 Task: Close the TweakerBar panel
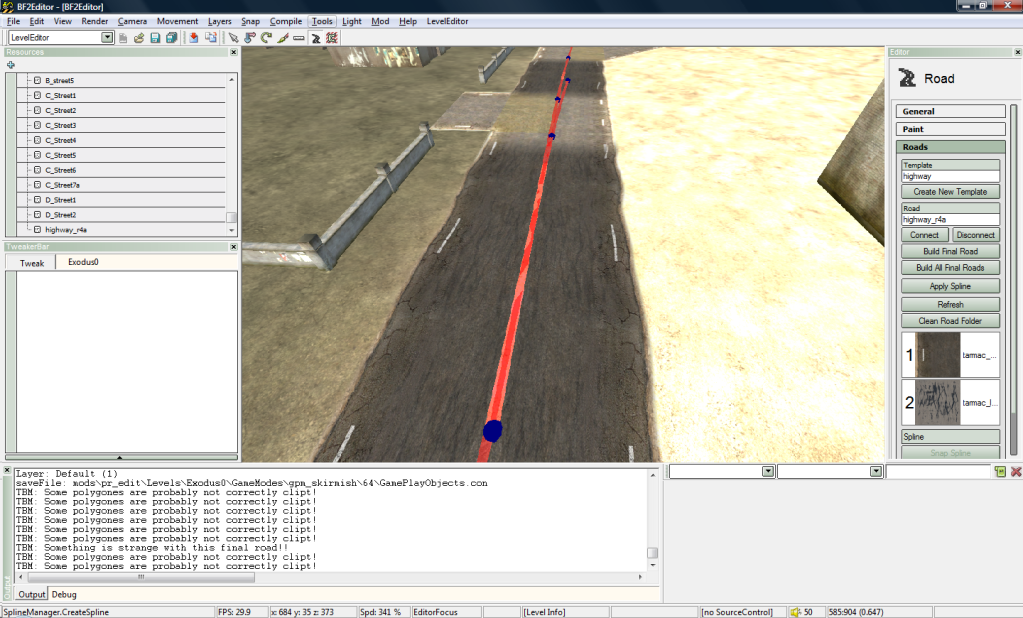tap(234, 247)
